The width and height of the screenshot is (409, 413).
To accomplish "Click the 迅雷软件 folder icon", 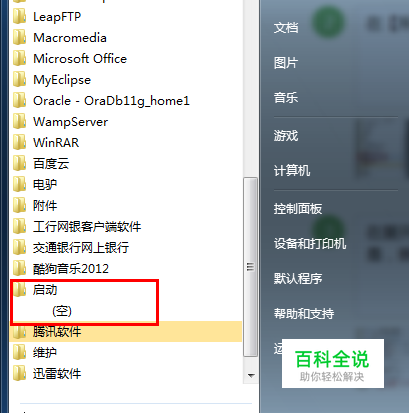I will coord(19,374).
